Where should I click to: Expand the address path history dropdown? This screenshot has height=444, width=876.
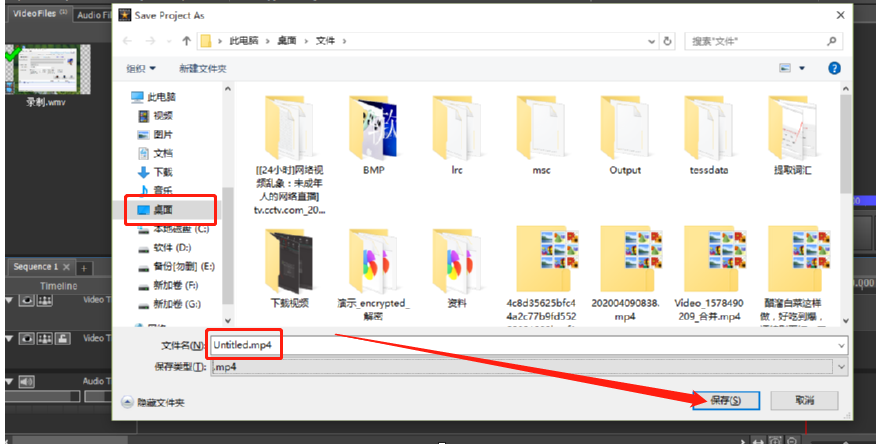pyautogui.click(x=651, y=41)
